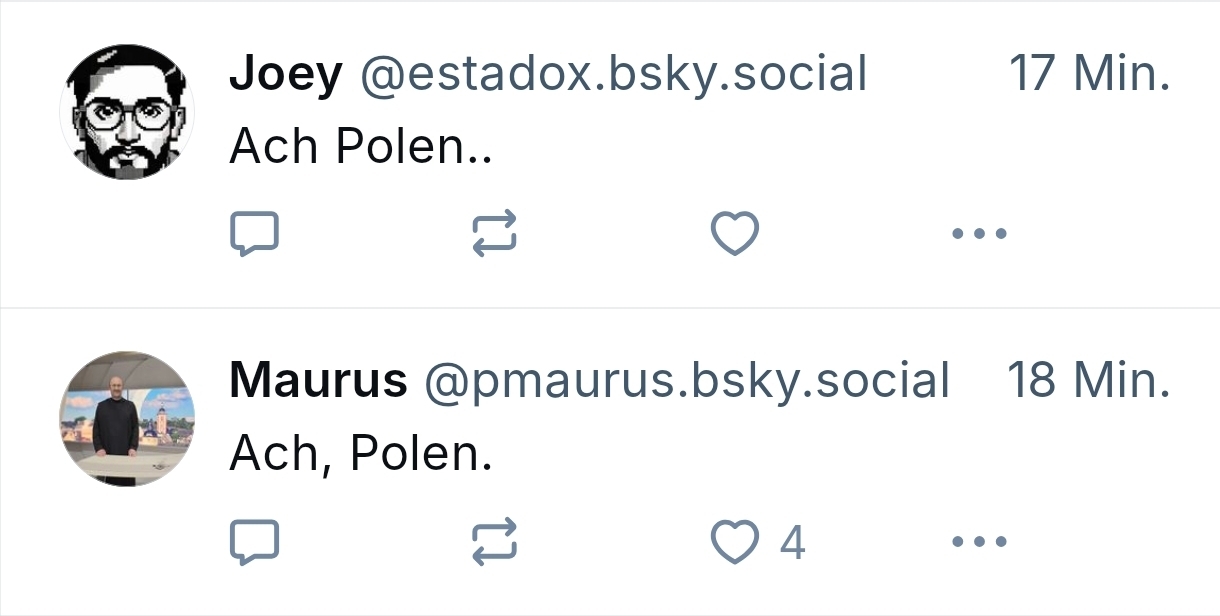Viewport: 1220px width, 616px height.
Task: Visit Joey's profile via display name
Action: (286, 74)
